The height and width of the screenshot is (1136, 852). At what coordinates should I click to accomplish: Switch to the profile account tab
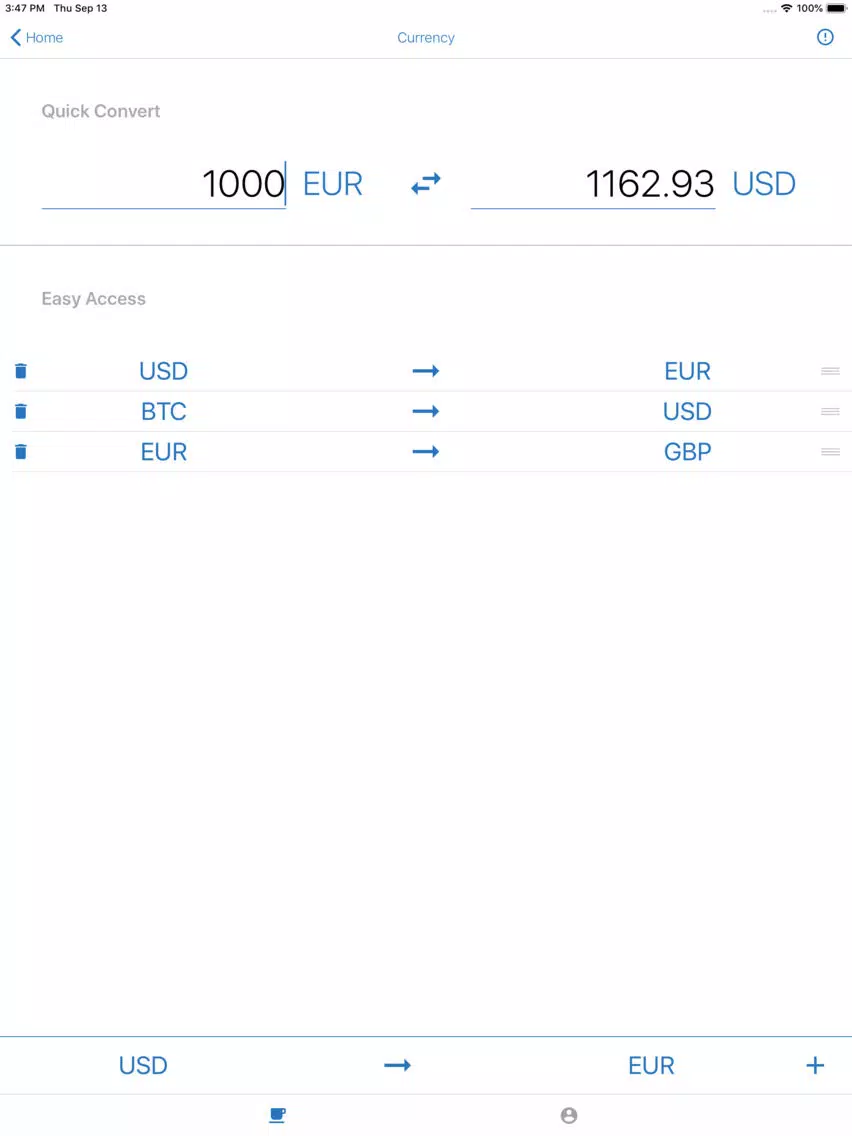click(569, 1115)
